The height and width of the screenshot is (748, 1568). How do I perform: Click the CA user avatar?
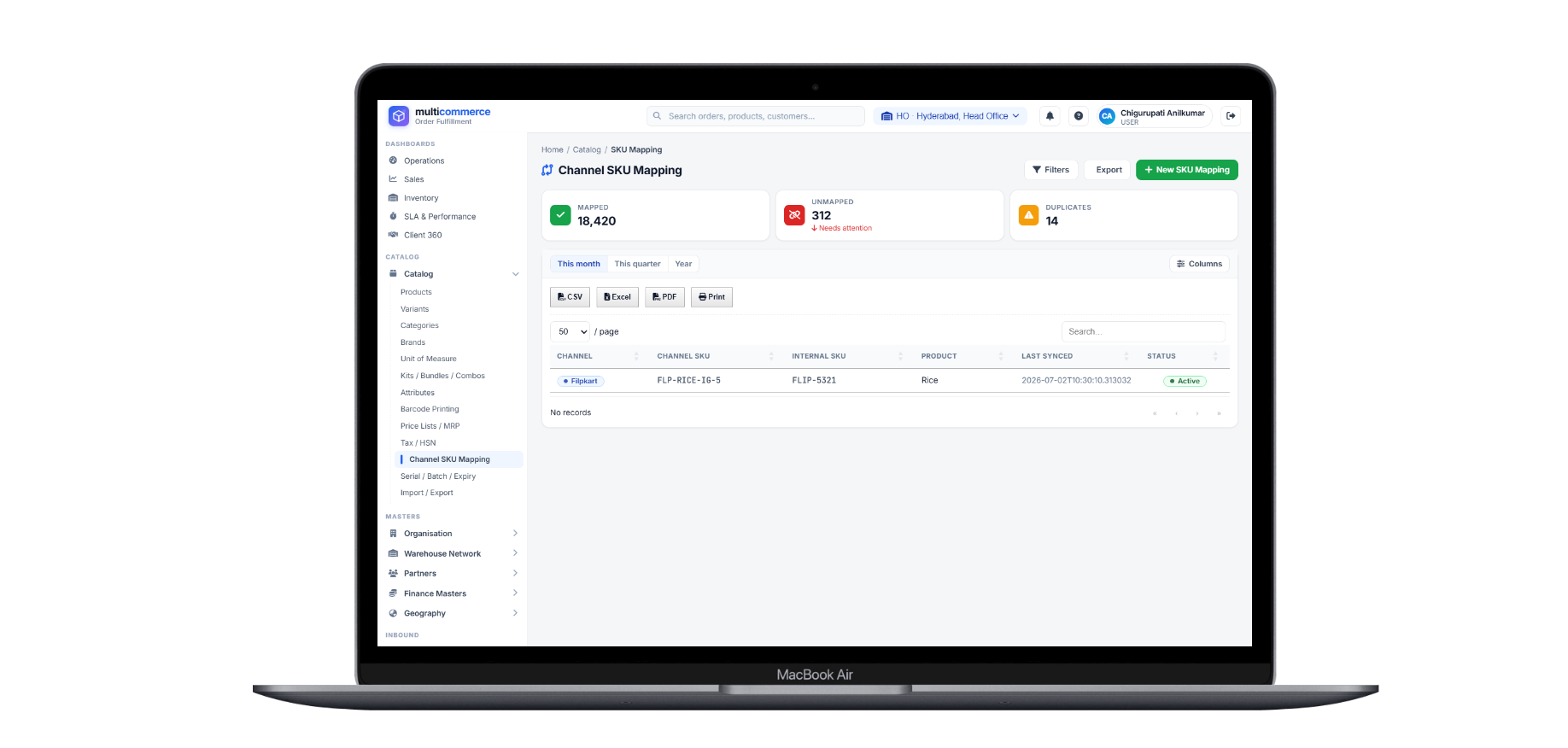(1107, 116)
